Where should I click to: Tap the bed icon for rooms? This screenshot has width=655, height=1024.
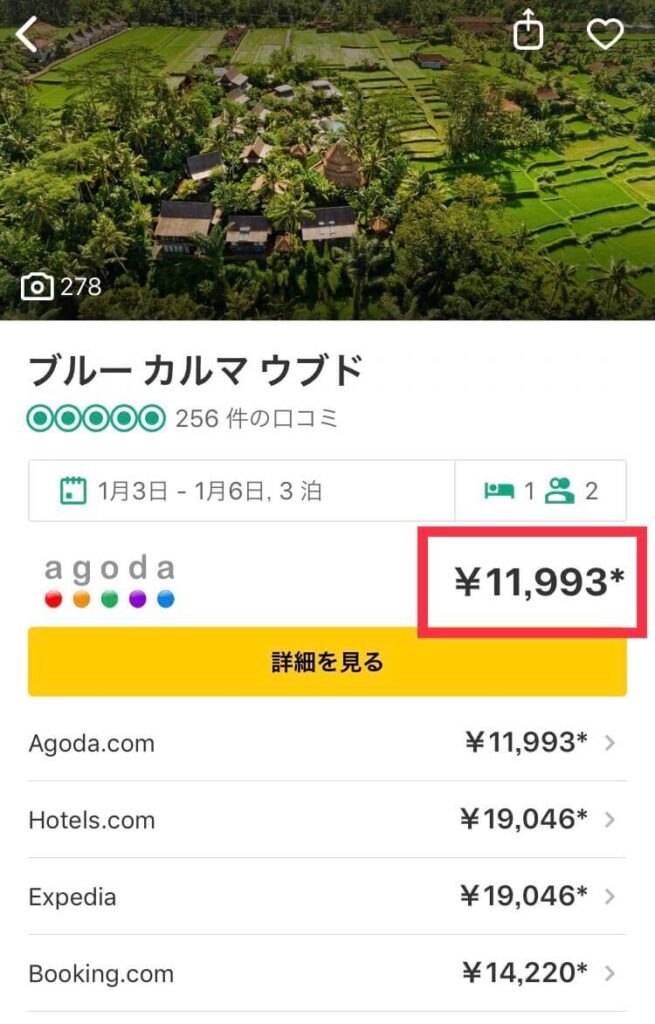pos(499,491)
